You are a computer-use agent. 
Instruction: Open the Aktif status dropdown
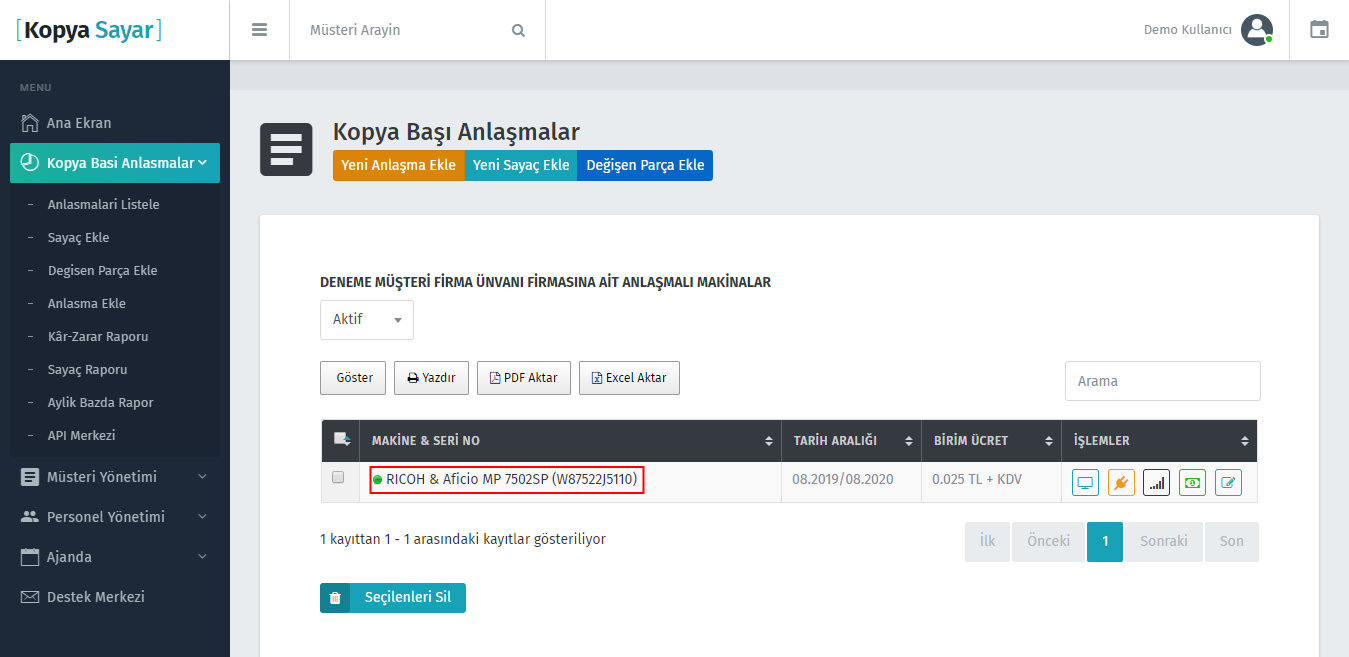366,319
